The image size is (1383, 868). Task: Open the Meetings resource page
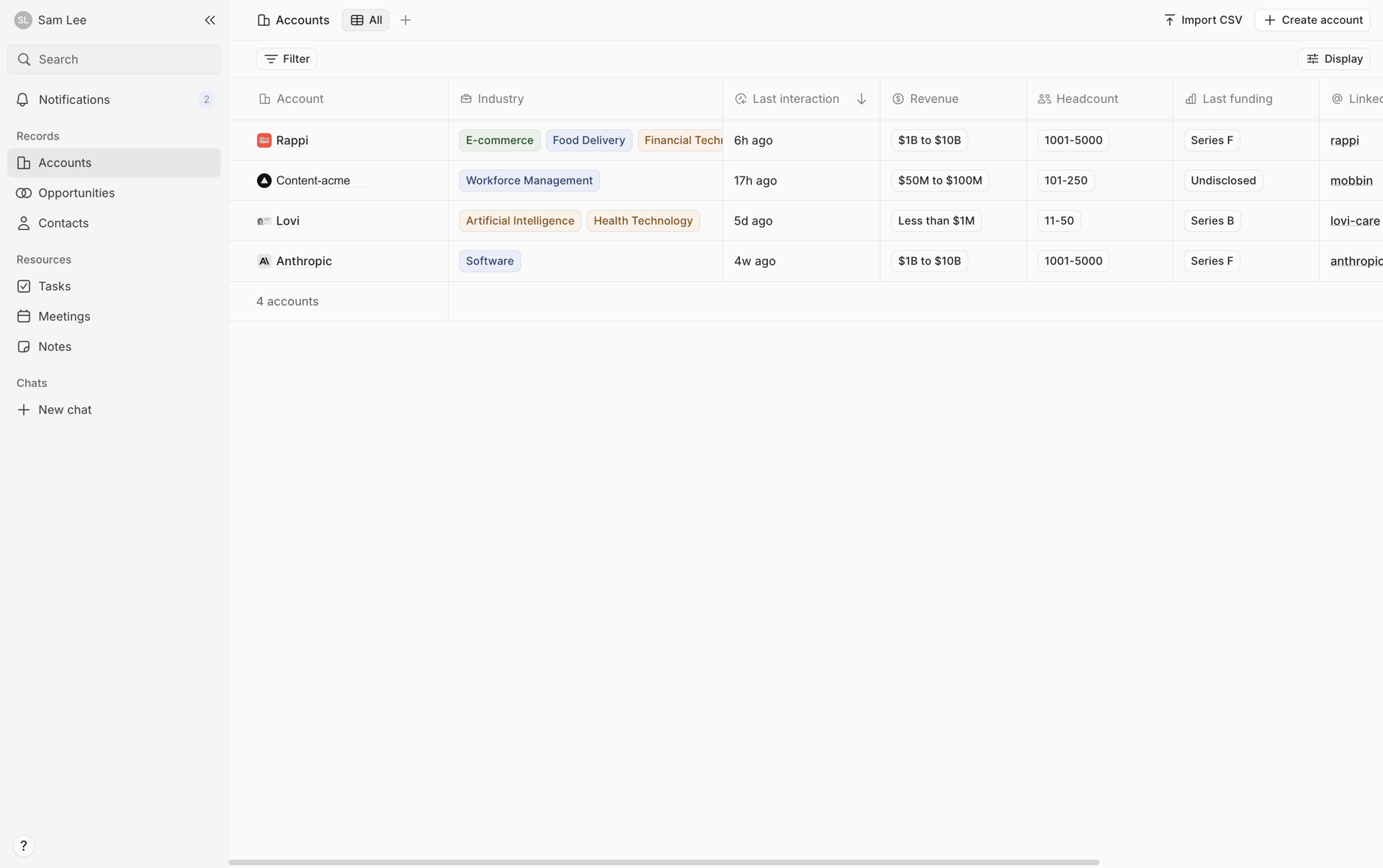click(114, 316)
